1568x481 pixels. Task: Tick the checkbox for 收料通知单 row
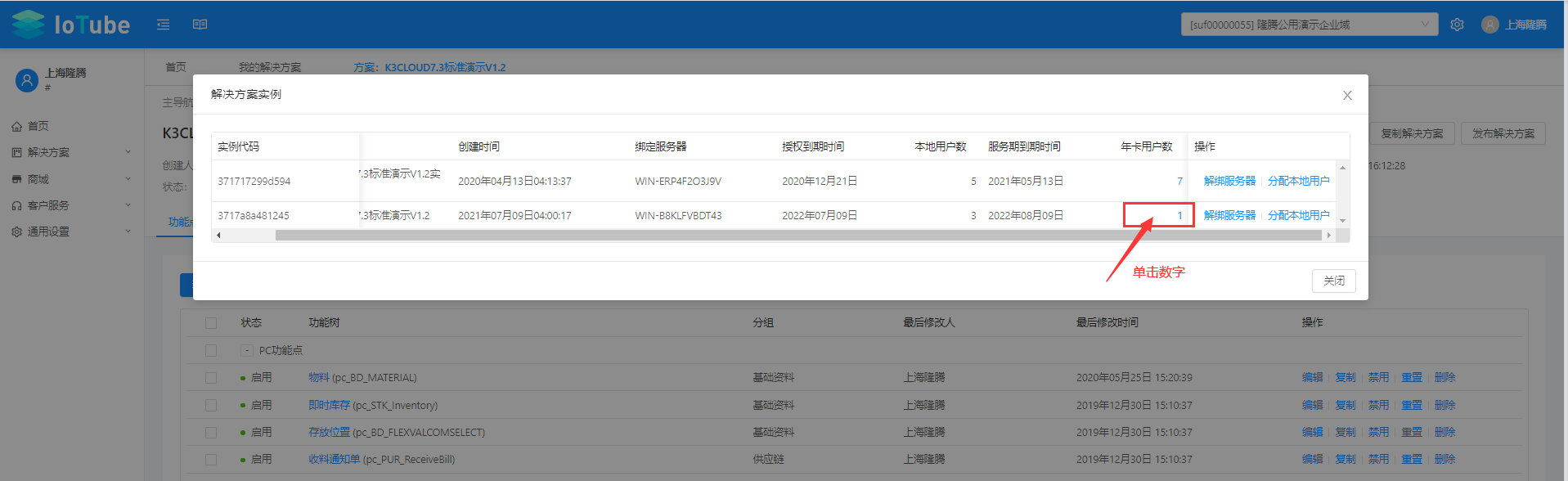coord(211,460)
